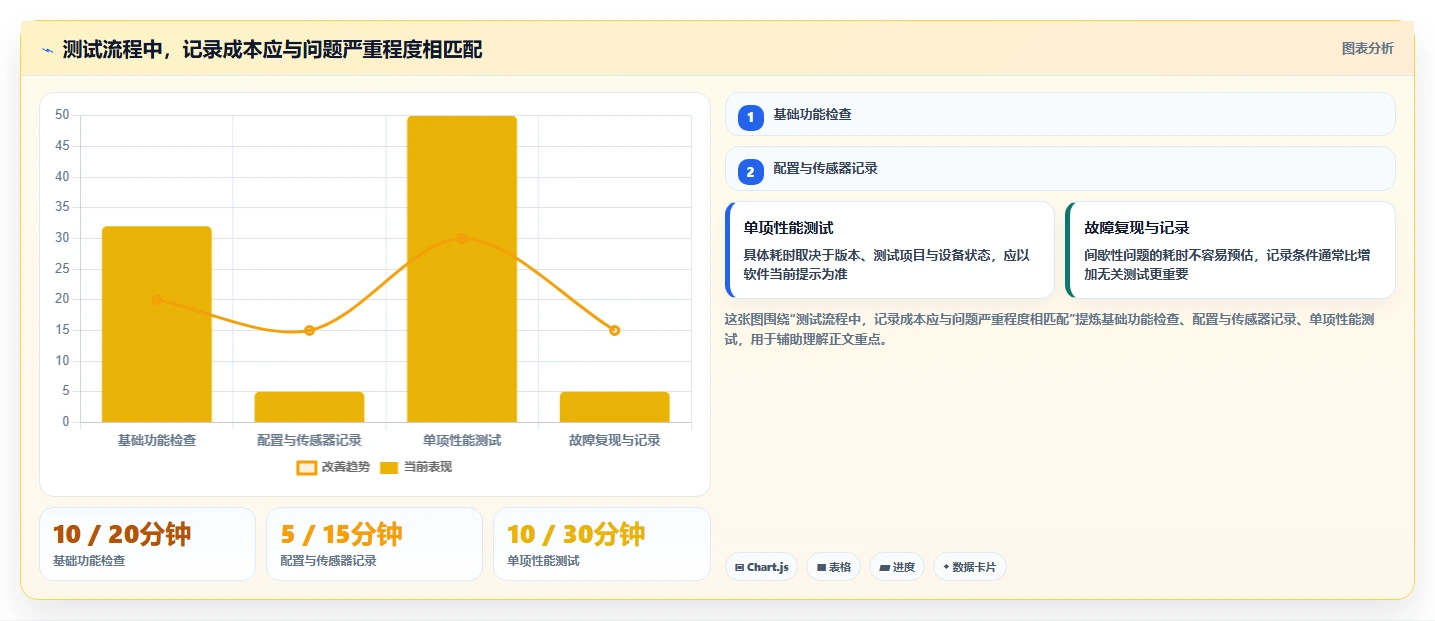Click the 进度 tag
1435x621 pixels.
coord(897,567)
